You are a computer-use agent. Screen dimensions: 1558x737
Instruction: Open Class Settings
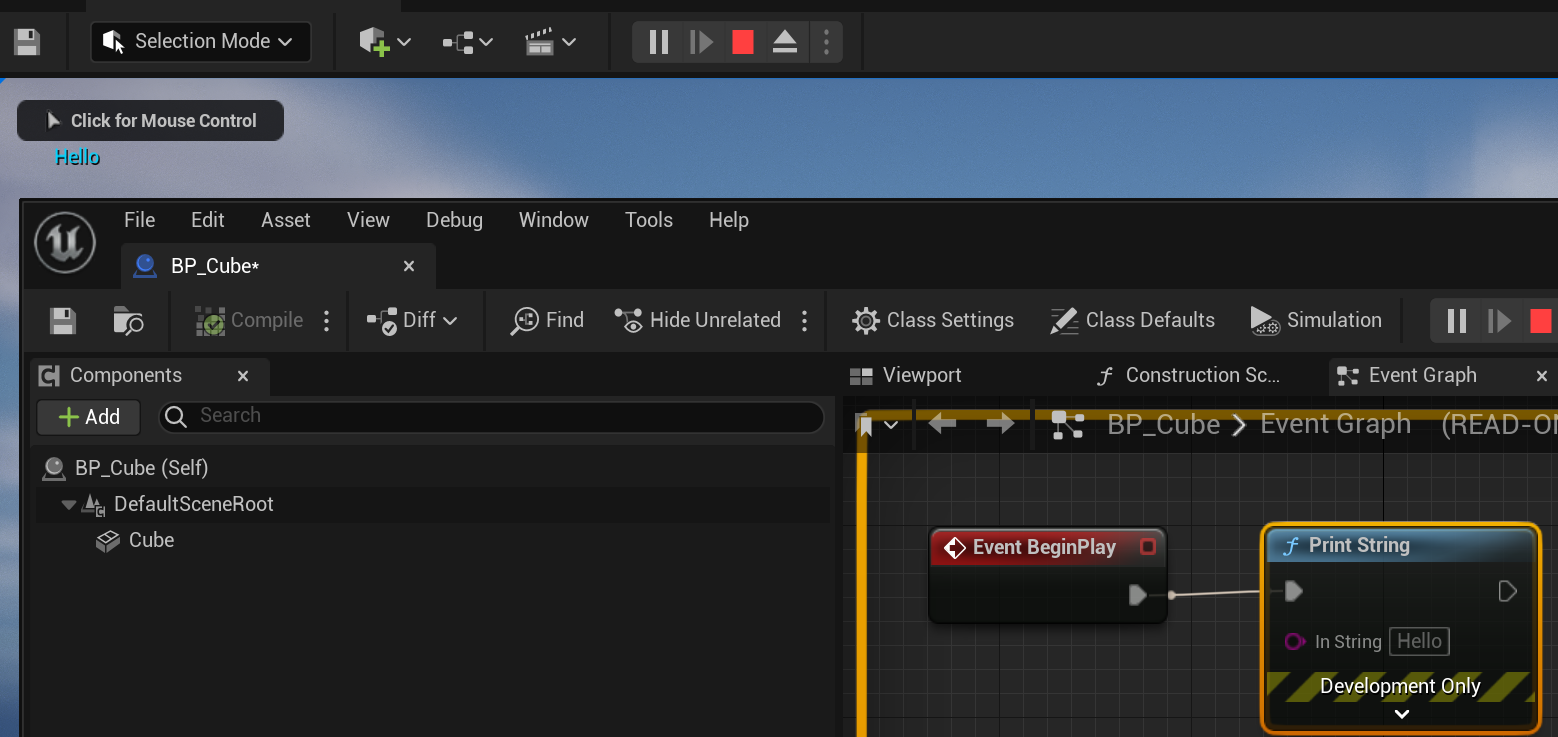coord(933,320)
